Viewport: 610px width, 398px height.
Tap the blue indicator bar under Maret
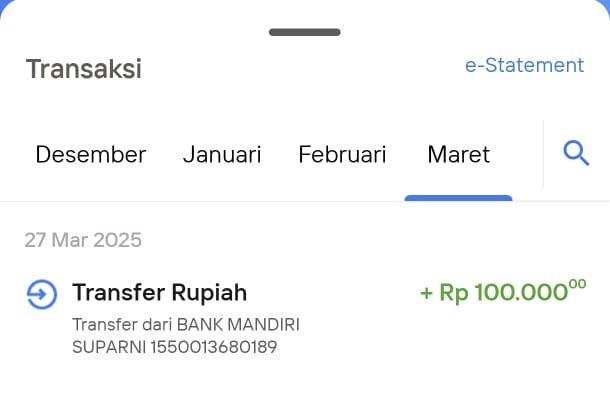[x=458, y=198]
